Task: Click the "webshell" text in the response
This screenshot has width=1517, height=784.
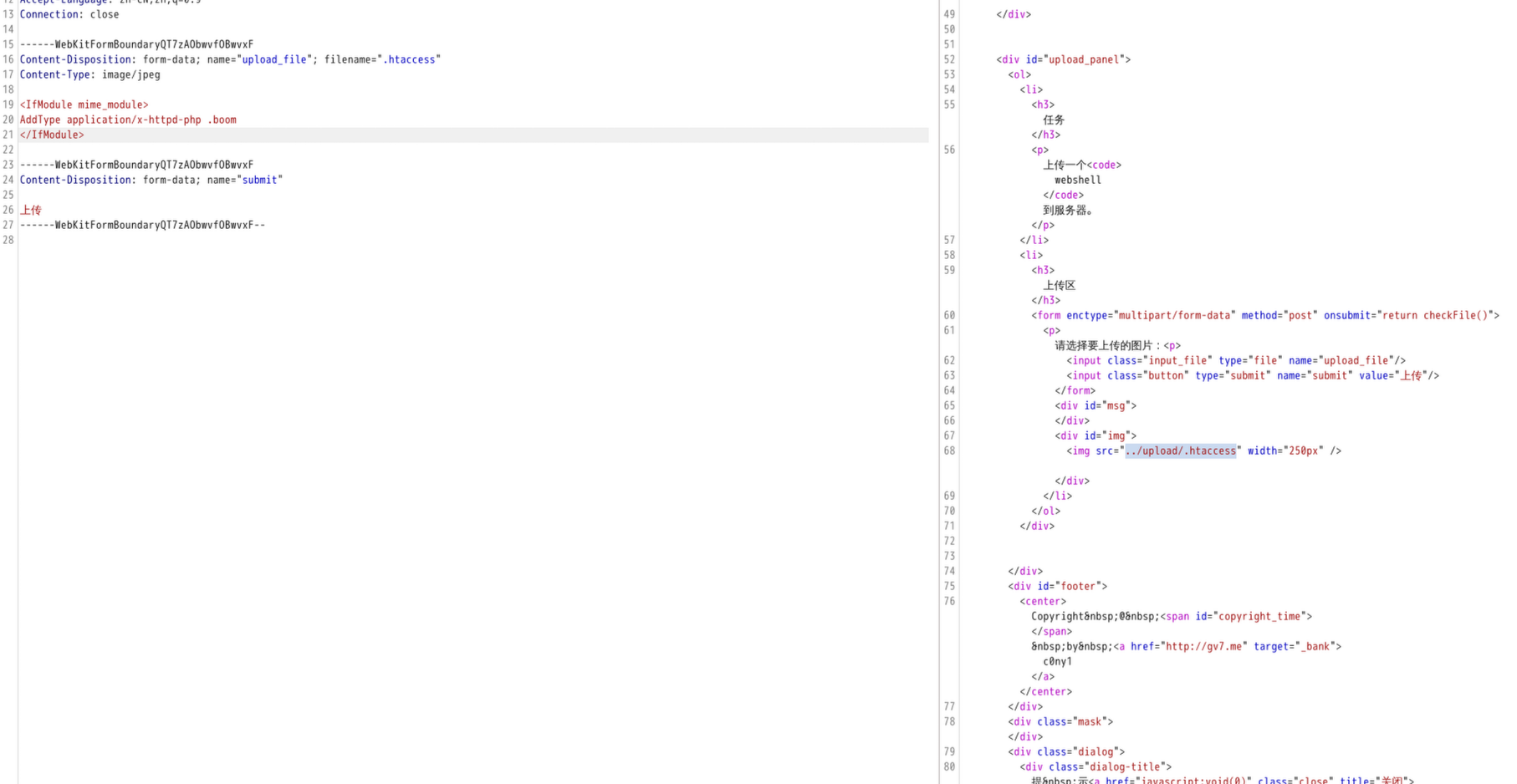Action: point(1078,180)
